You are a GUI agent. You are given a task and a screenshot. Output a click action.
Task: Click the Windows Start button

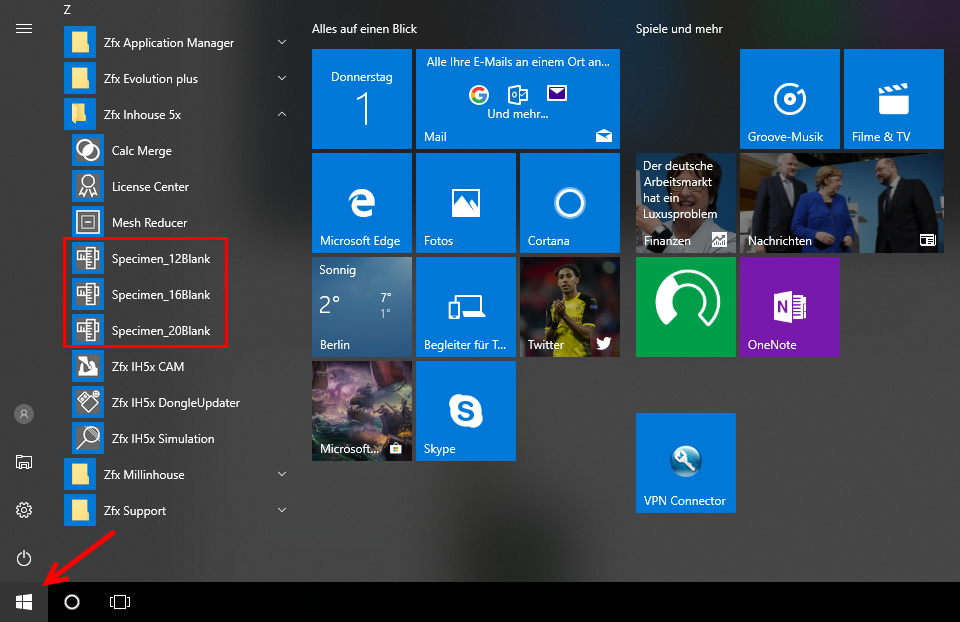pos(24,602)
